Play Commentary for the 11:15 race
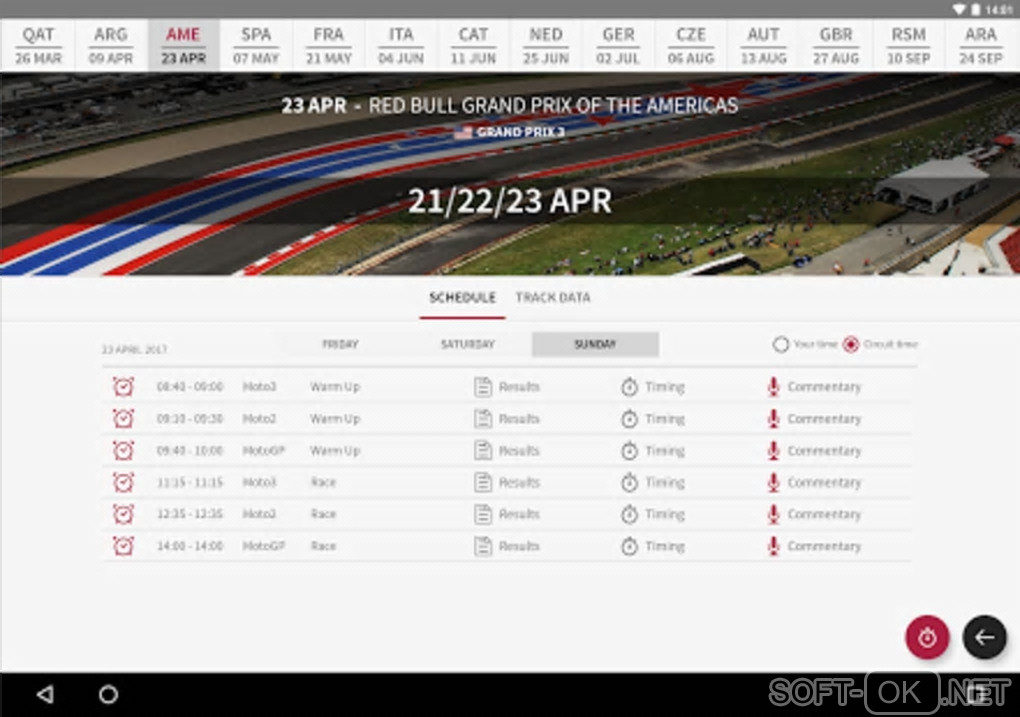The width and height of the screenshot is (1020, 717). tap(814, 482)
